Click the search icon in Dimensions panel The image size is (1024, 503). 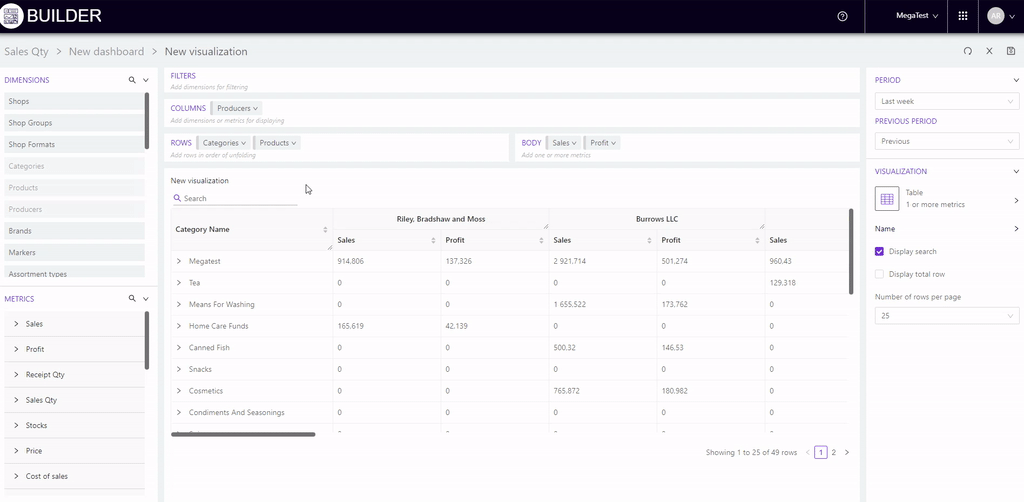point(131,80)
